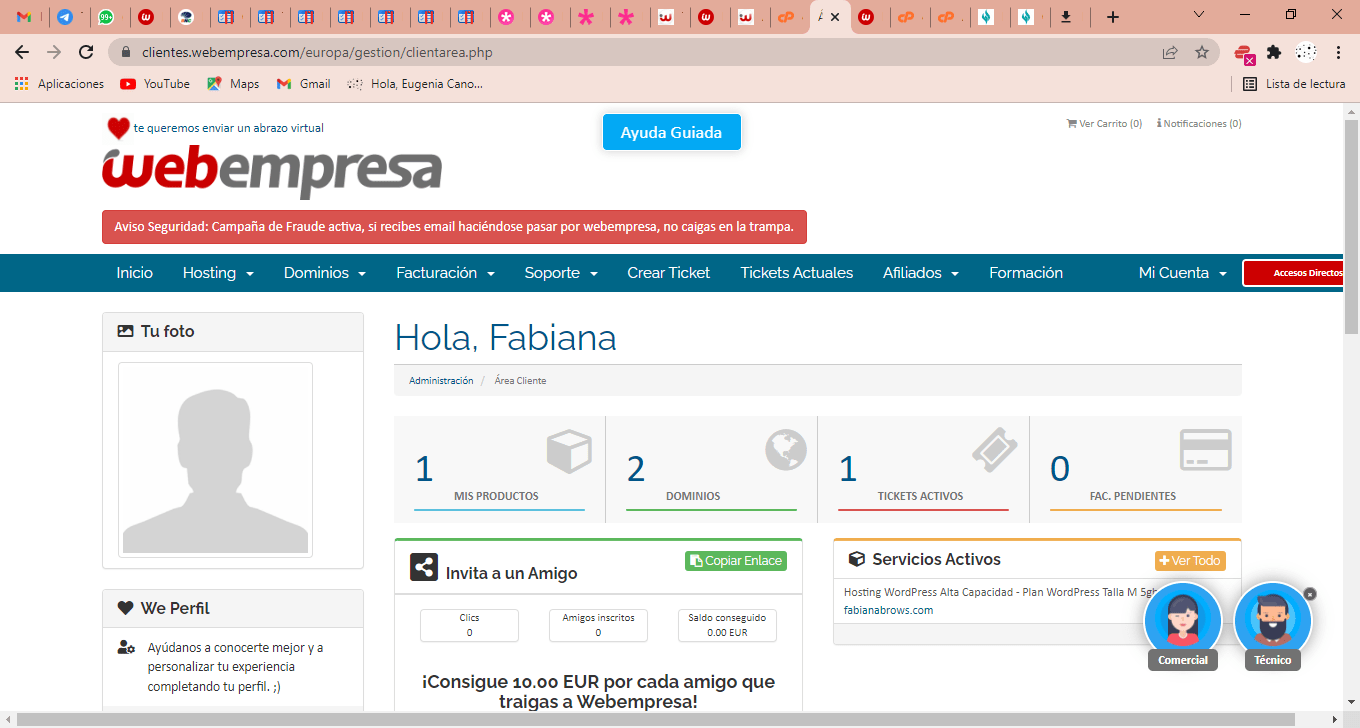Open the Extensions puzzle icon
Screen dimensions: 1360x728
[1273, 52]
